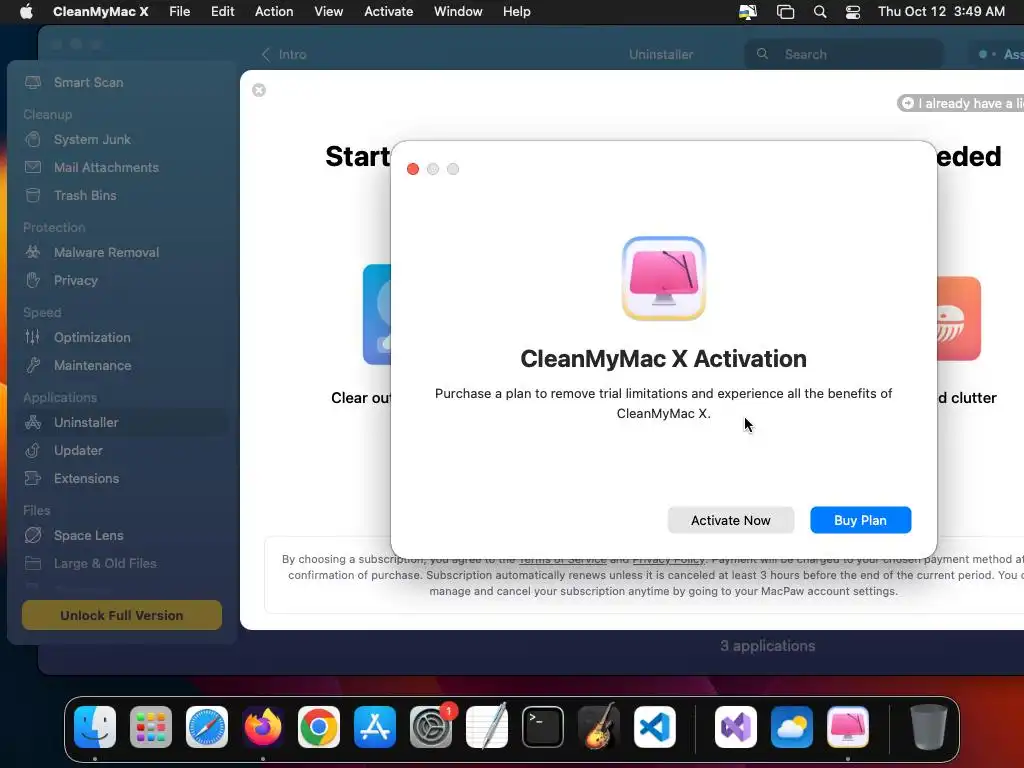Open Weather app from the Dock
The image size is (1024, 768).
(792, 727)
